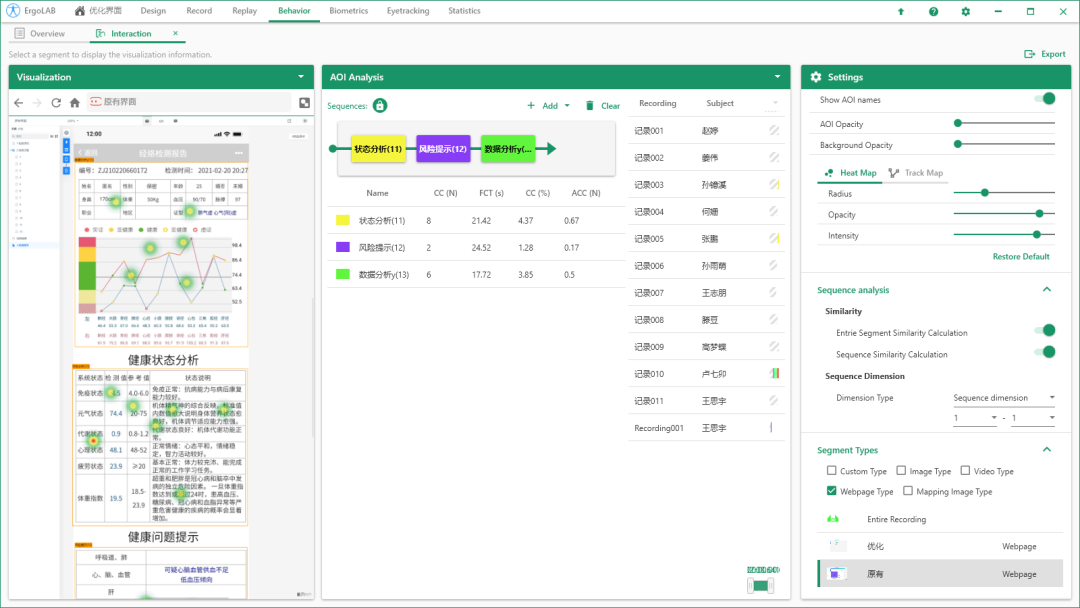Click the yellow swatch for 状态分析(11)

(x=342, y=220)
